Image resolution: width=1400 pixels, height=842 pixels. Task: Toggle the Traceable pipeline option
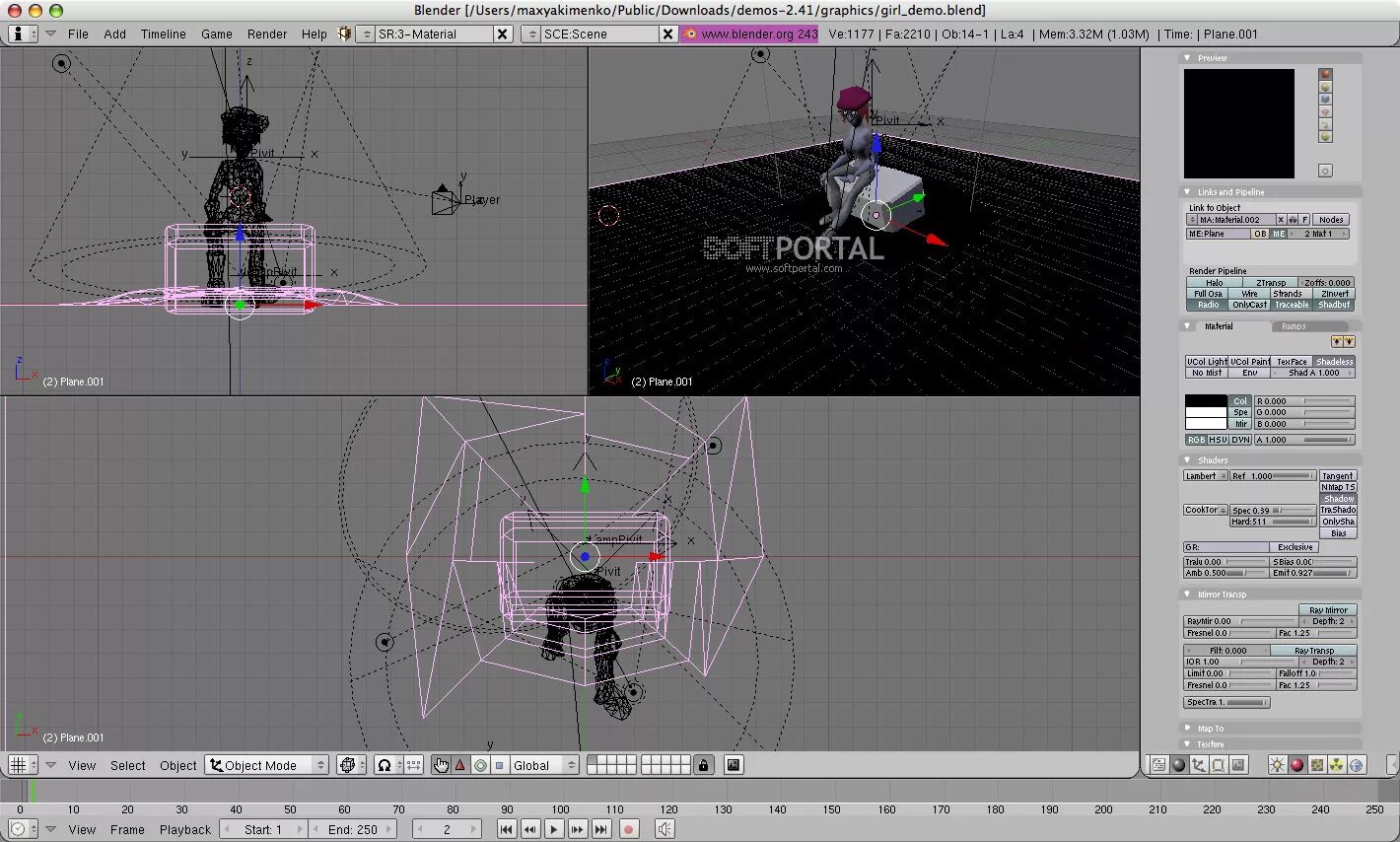tap(1292, 305)
